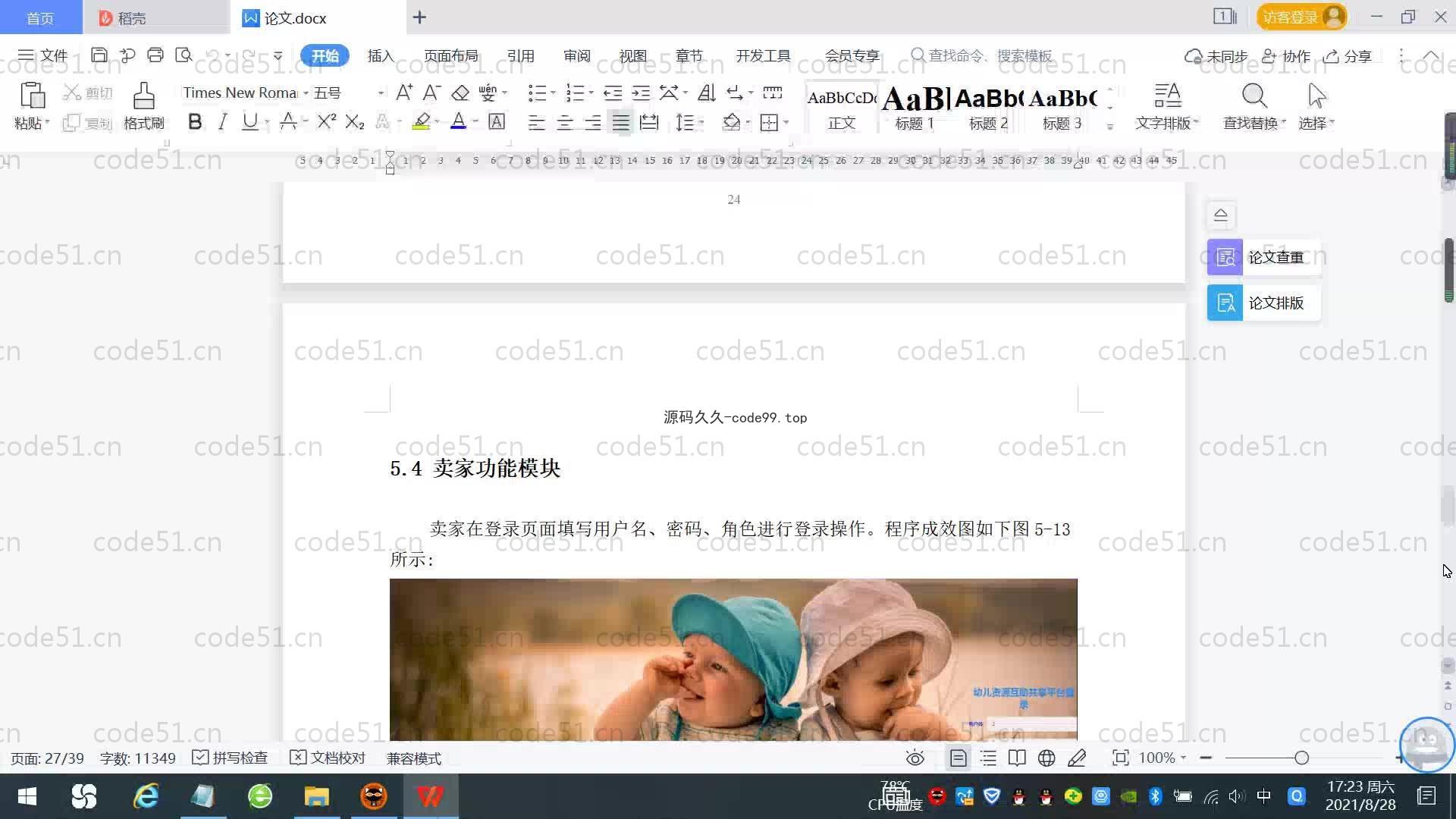Toggle page layout view button
The width and height of the screenshot is (1456, 819).
coord(959,758)
